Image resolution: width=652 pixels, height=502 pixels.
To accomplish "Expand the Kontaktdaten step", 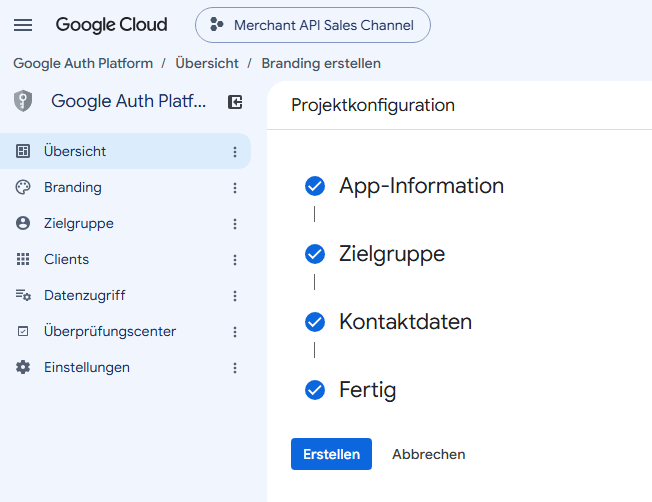I will click(x=405, y=321).
